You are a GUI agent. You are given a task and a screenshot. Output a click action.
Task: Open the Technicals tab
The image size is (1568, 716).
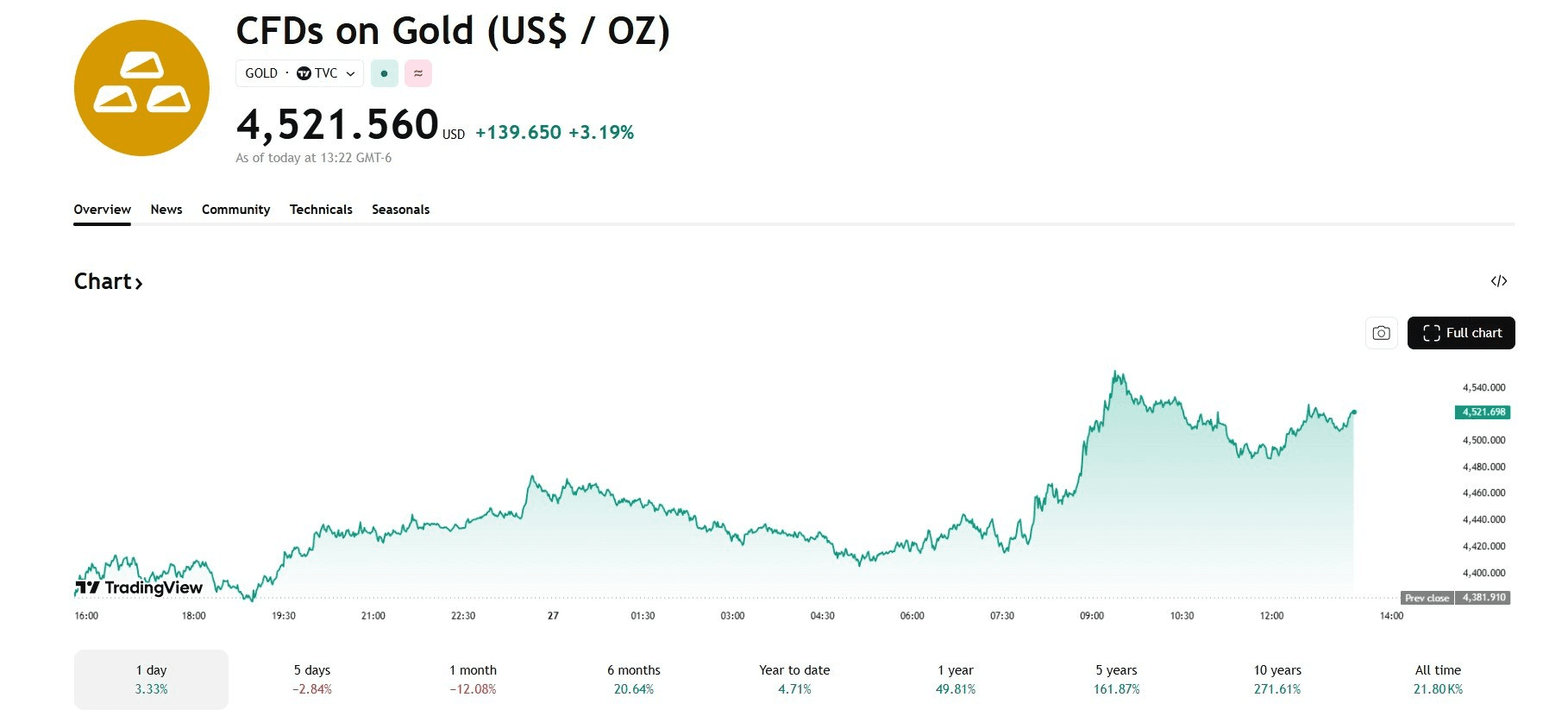point(321,210)
